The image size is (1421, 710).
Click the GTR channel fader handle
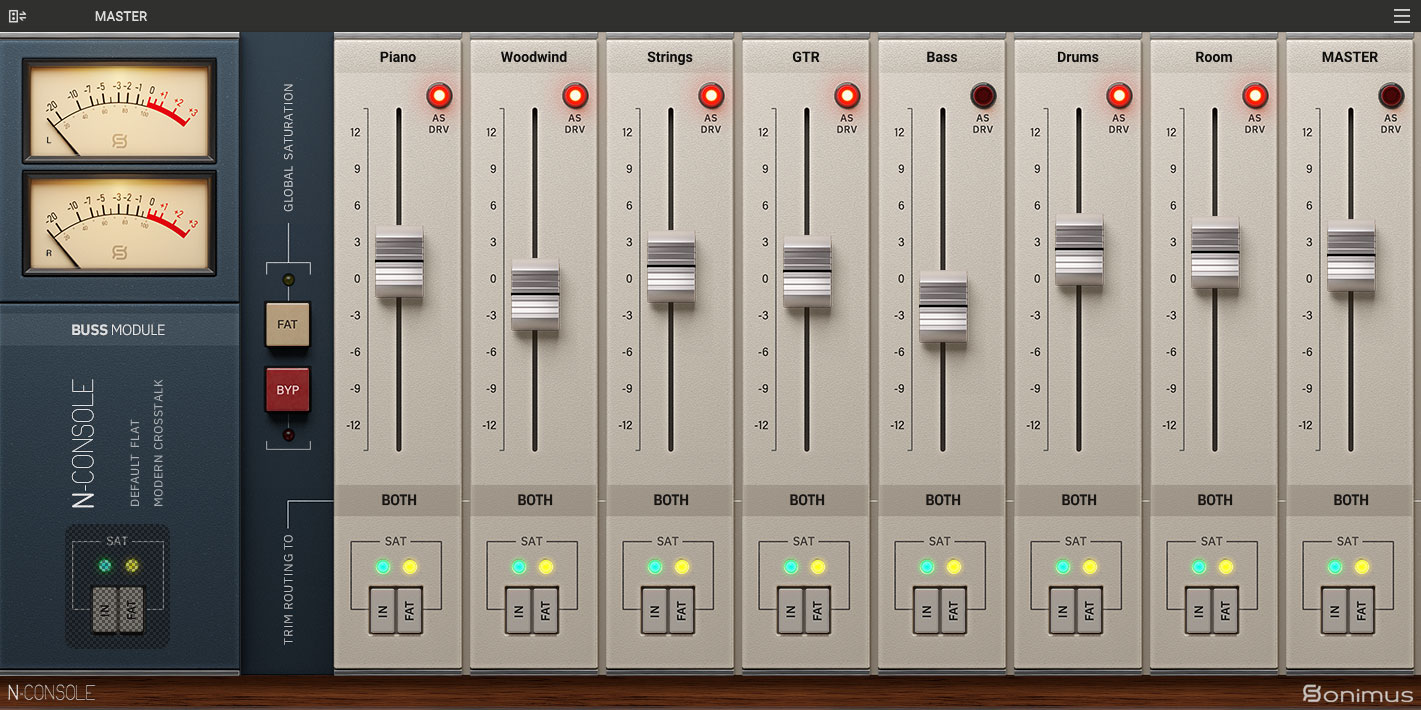tap(807, 271)
